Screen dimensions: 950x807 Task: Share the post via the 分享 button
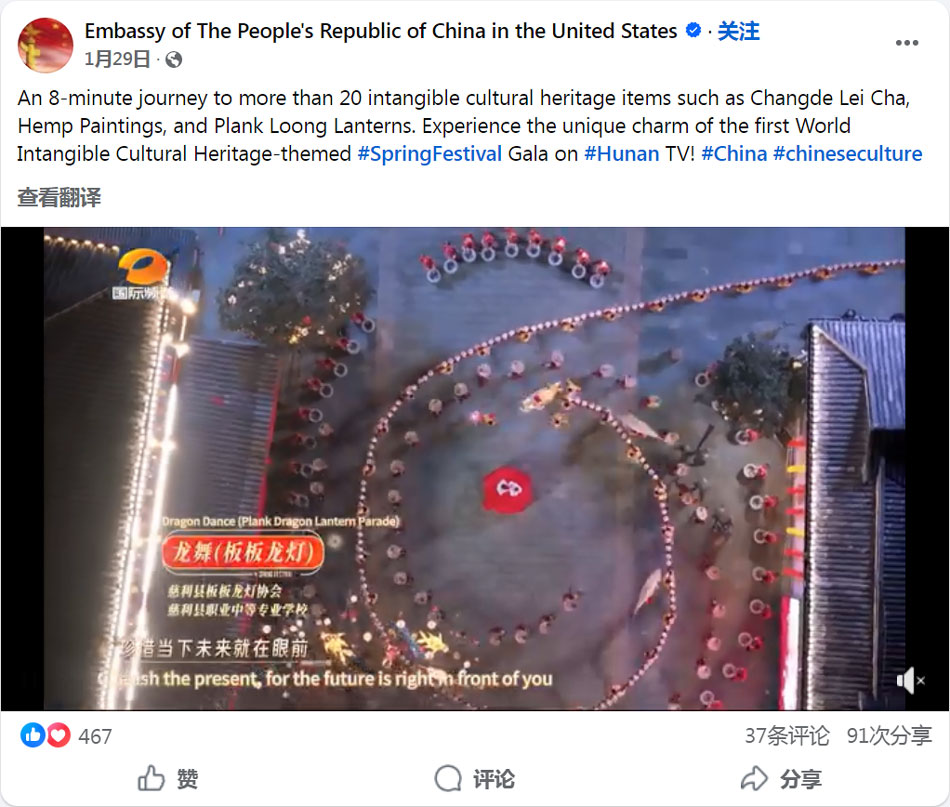click(781, 779)
